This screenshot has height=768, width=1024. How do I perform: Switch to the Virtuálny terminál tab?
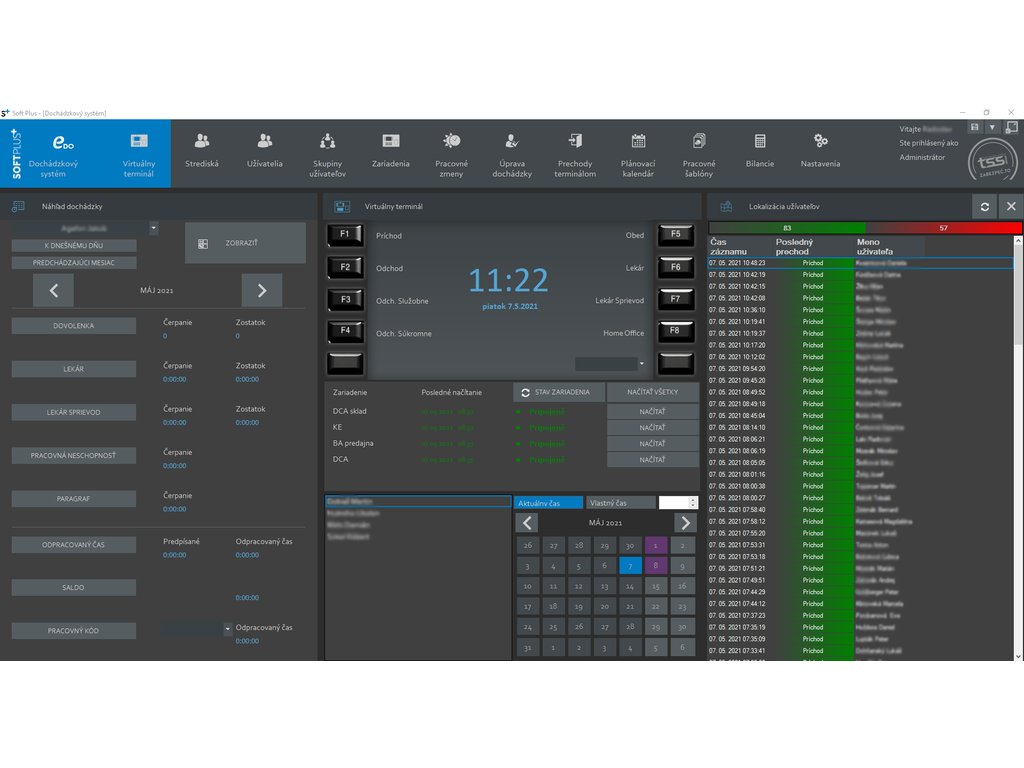[139, 154]
